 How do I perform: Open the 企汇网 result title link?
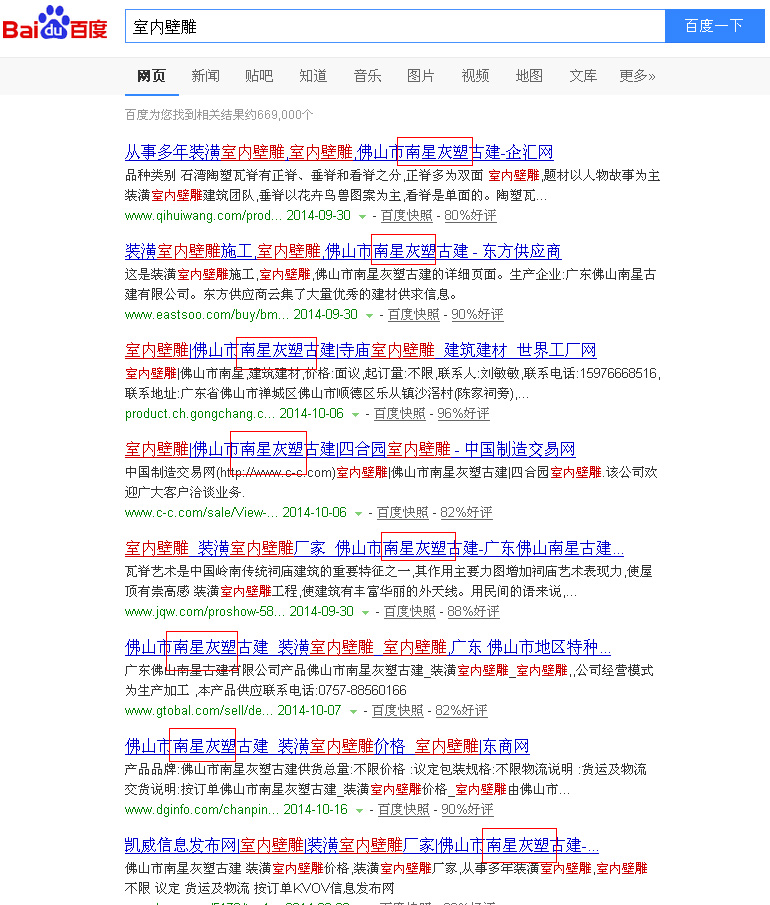tap(339, 152)
